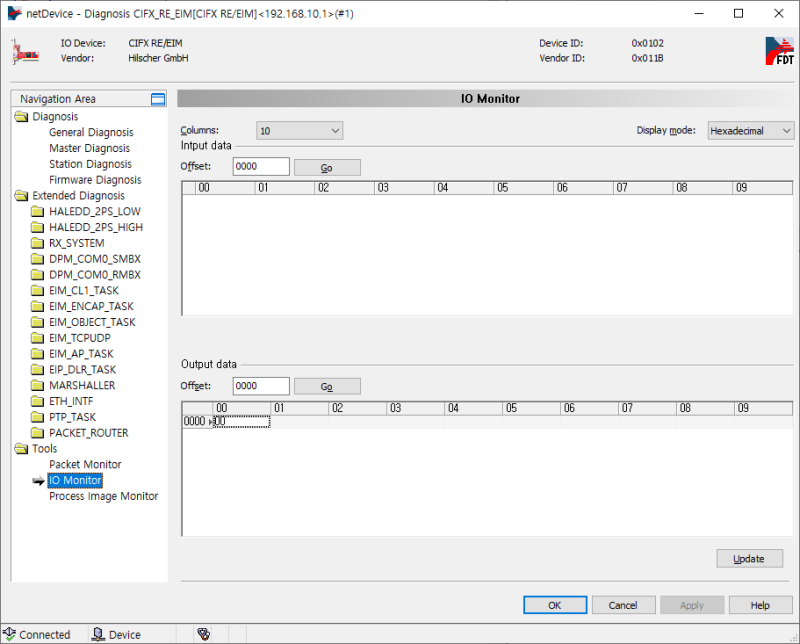Image resolution: width=800 pixels, height=644 pixels.
Task: Click the Diagnosis folder icon
Action: [x=21, y=117]
